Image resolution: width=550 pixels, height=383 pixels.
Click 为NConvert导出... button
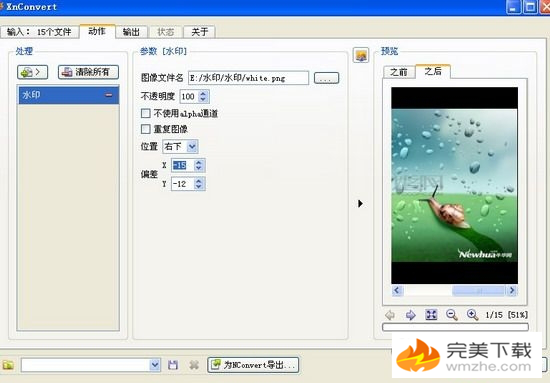[x=253, y=365]
